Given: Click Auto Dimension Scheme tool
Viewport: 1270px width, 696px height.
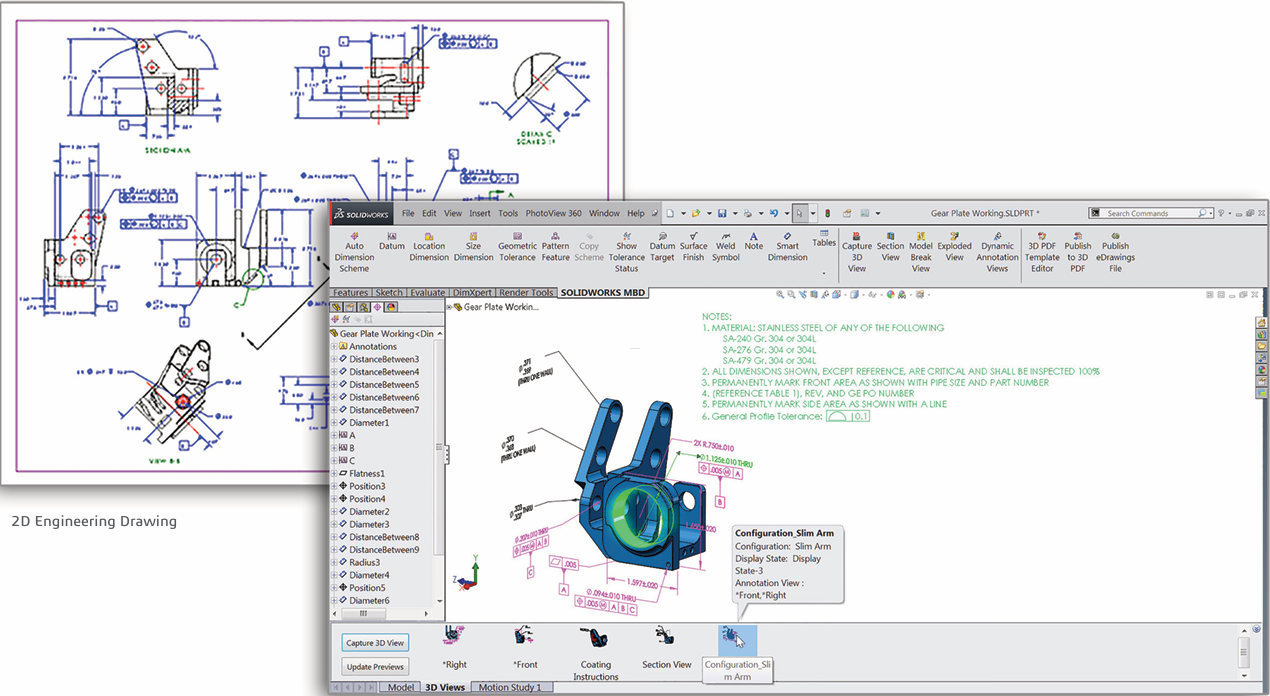Looking at the screenshot, I should 354,251.
